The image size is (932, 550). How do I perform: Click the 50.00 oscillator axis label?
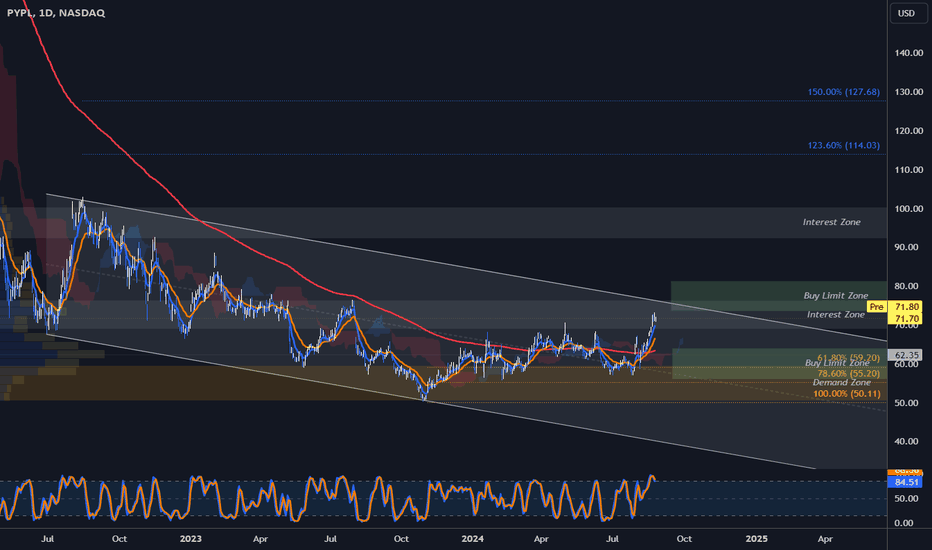pos(905,499)
